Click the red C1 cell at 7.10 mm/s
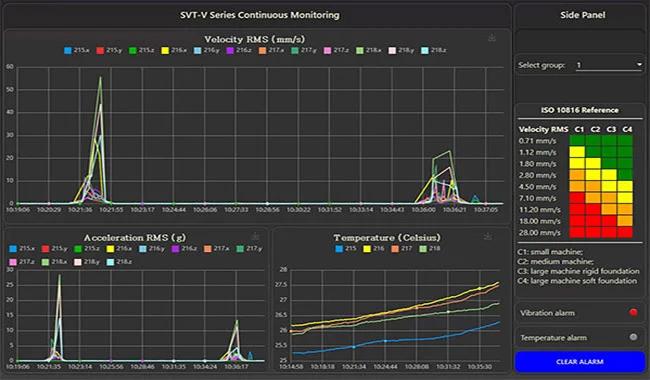The width and height of the screenshot is (650, 380). [577, 198]
